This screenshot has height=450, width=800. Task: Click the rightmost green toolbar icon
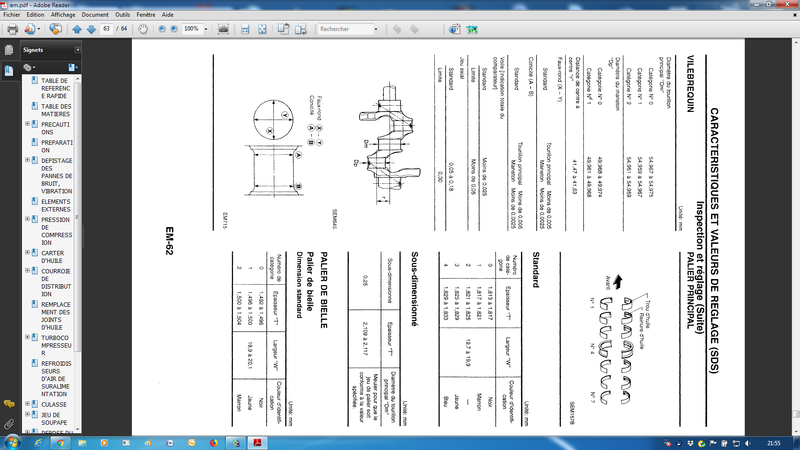pos(472,29)
